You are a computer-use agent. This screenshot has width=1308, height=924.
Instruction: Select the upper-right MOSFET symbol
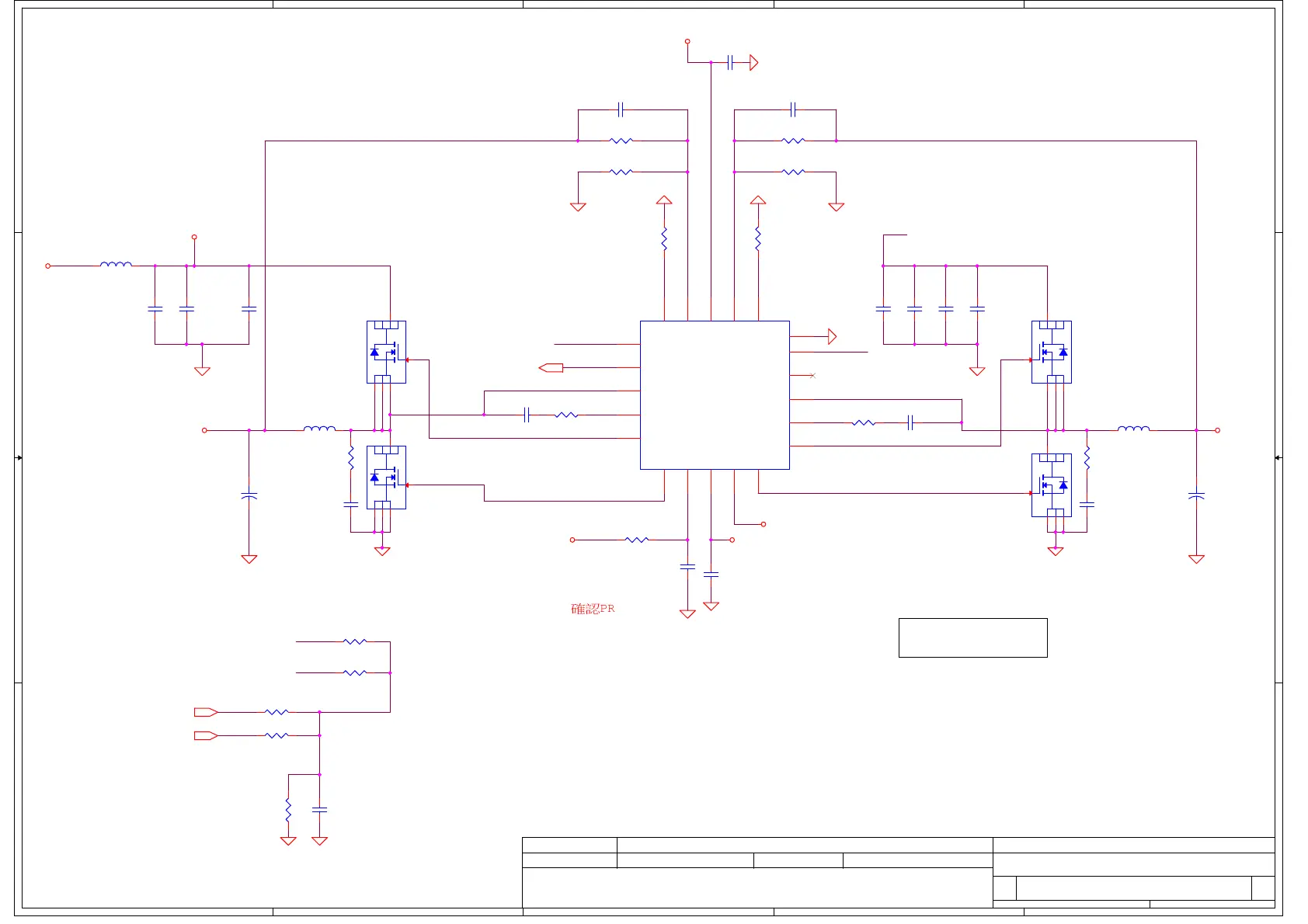point(1051,352)
